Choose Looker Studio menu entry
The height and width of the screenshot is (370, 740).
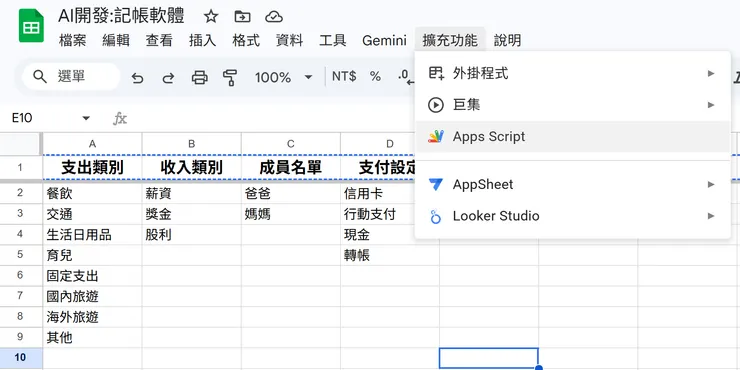pos(572,216)
